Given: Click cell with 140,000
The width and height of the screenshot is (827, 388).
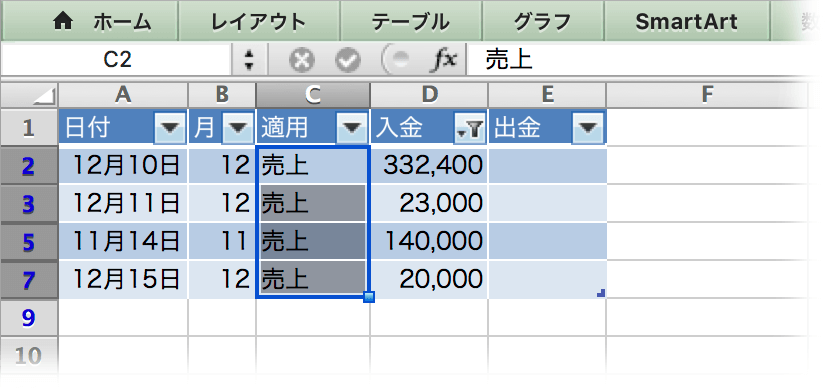Looking at the screenshot, I should 429,241.
